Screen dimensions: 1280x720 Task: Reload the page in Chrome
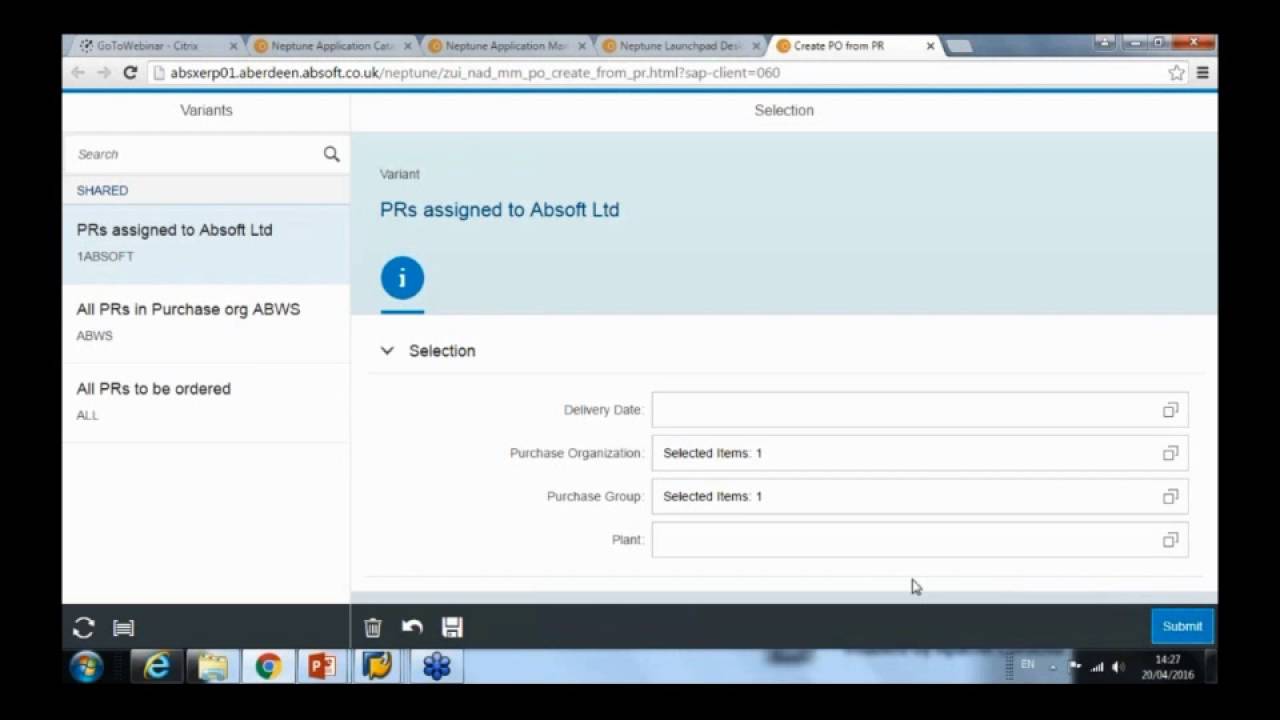coord(130,72)
